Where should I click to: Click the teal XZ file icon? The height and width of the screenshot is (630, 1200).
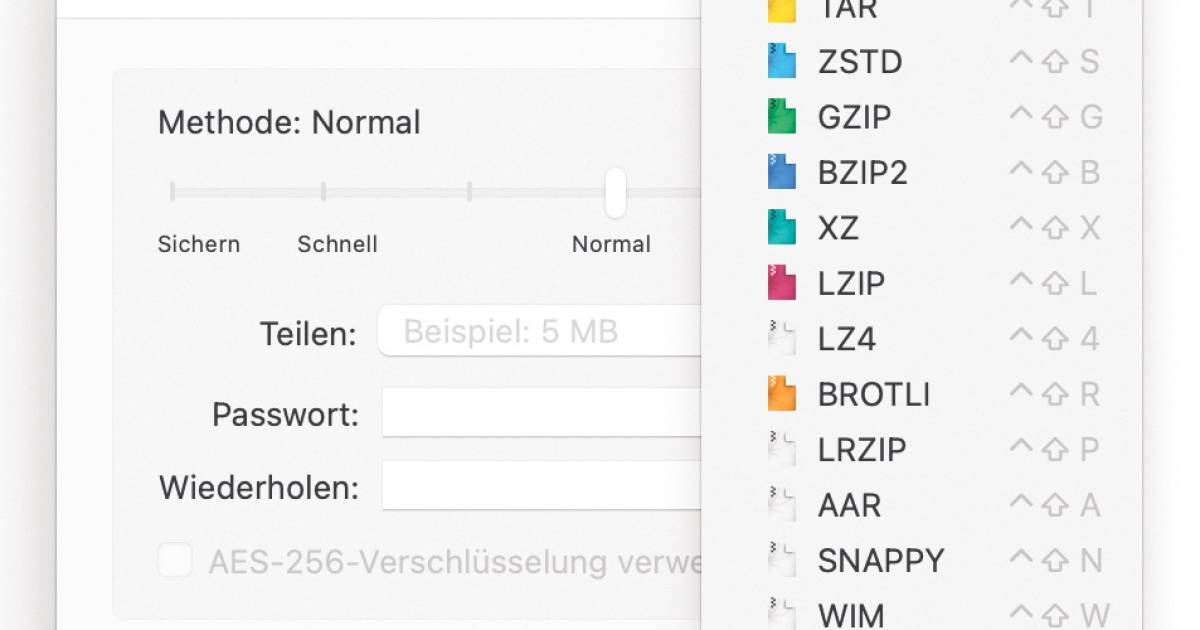click(x=781, y=228)
